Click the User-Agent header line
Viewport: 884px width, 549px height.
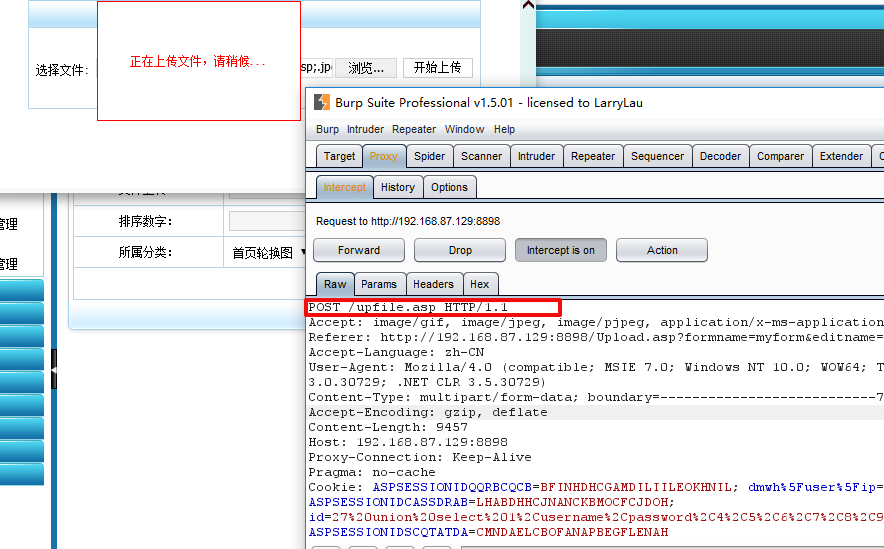(595, 368)
